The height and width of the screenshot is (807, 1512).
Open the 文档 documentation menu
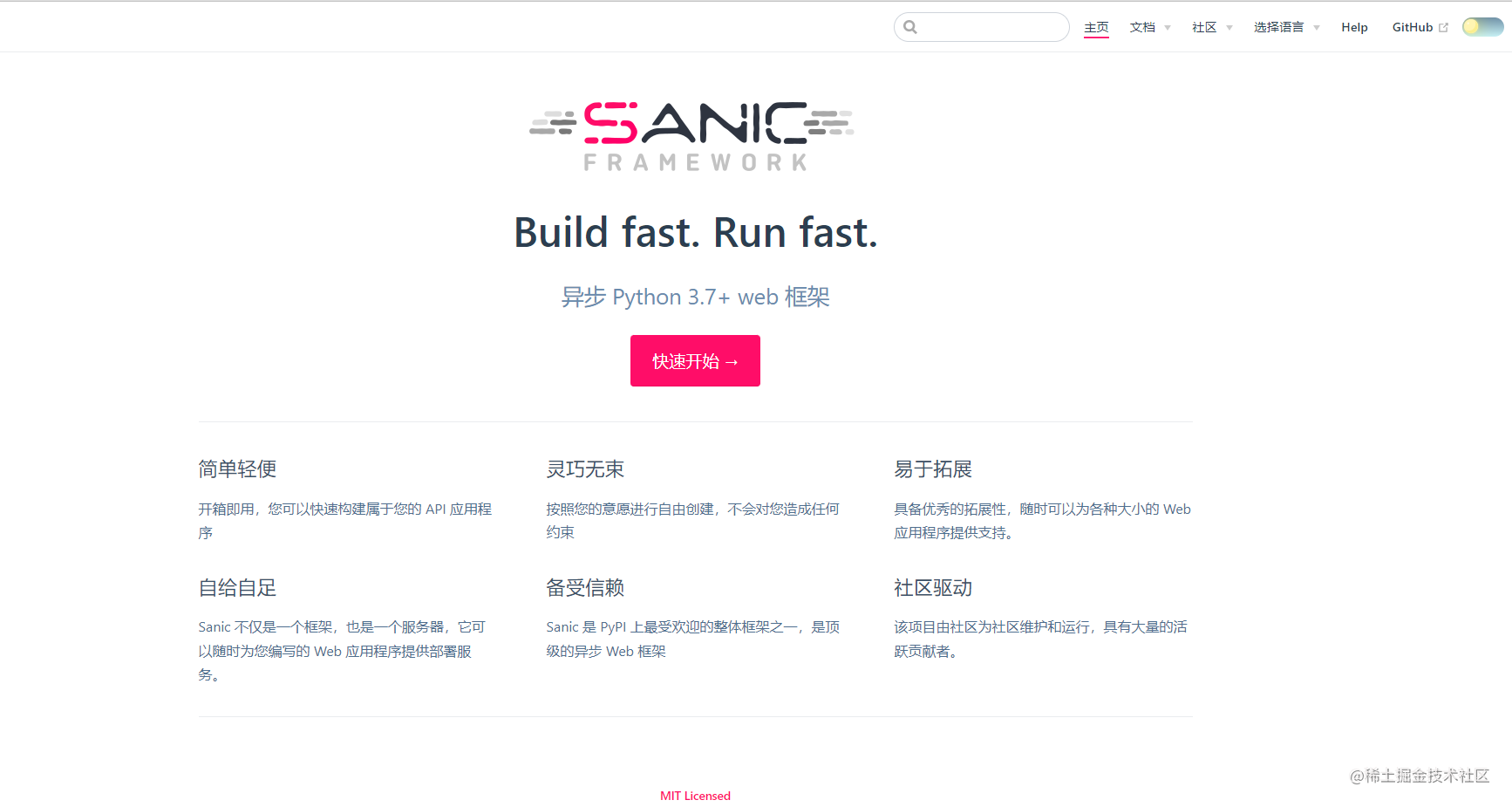1142,27
